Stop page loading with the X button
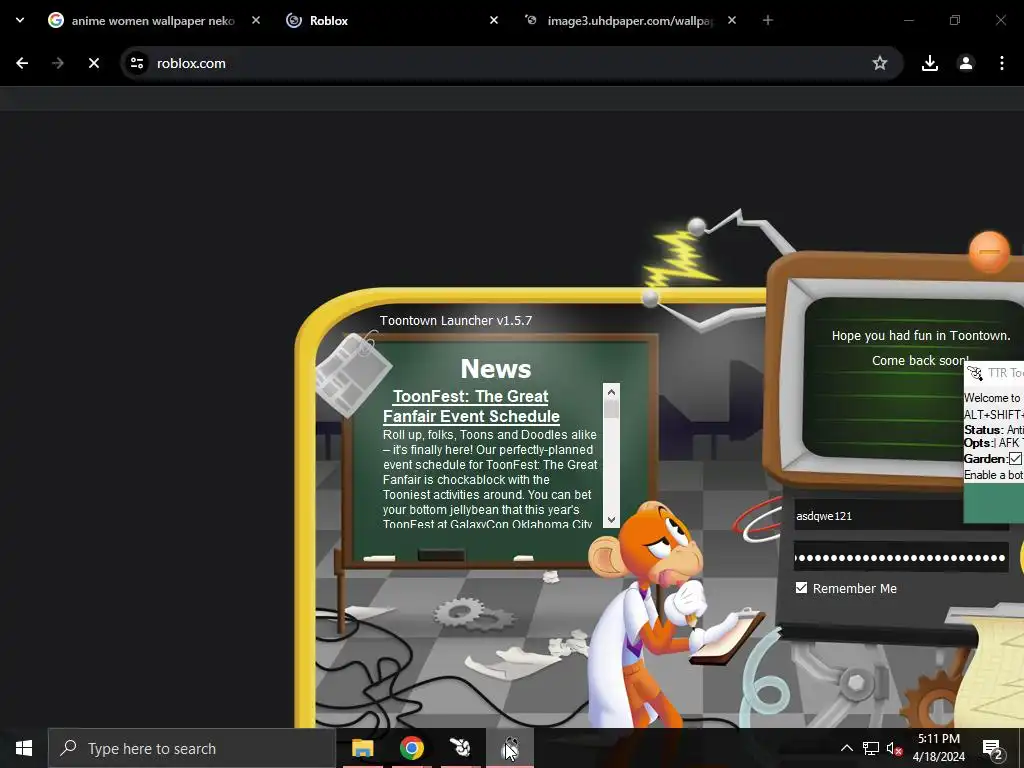The width and height of the screenshot is (1024, 768). [x=94, y=63]
